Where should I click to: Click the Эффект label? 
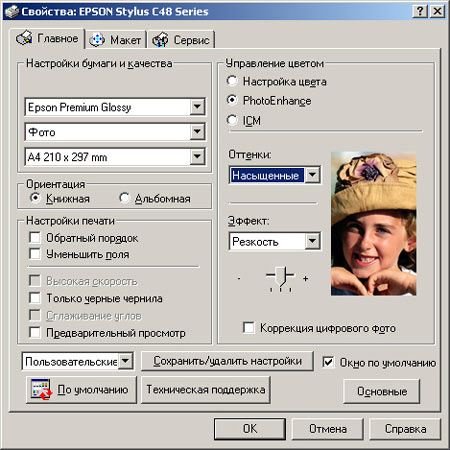pos(248,221)
